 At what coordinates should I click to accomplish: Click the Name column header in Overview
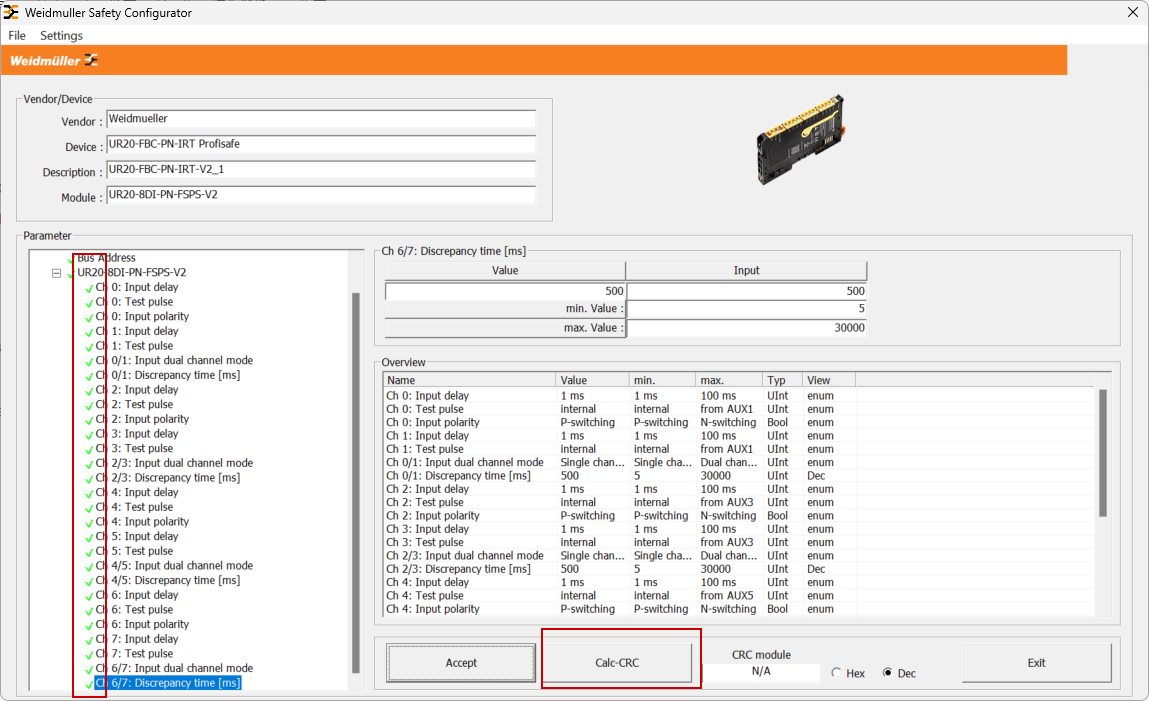click(469, 380)
